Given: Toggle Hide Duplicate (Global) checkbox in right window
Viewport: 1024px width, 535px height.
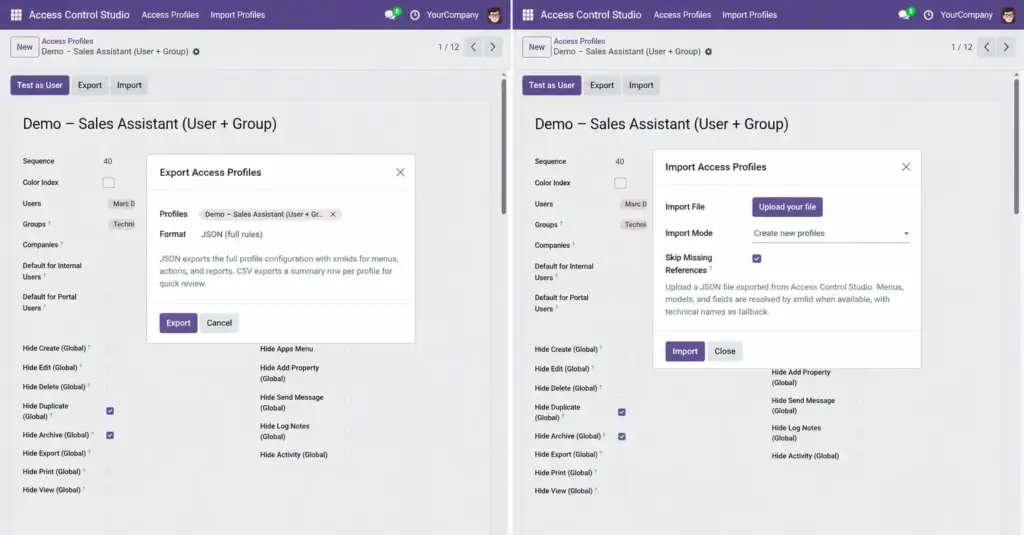Looking at the screenshot, I should (x=622, y=412).
